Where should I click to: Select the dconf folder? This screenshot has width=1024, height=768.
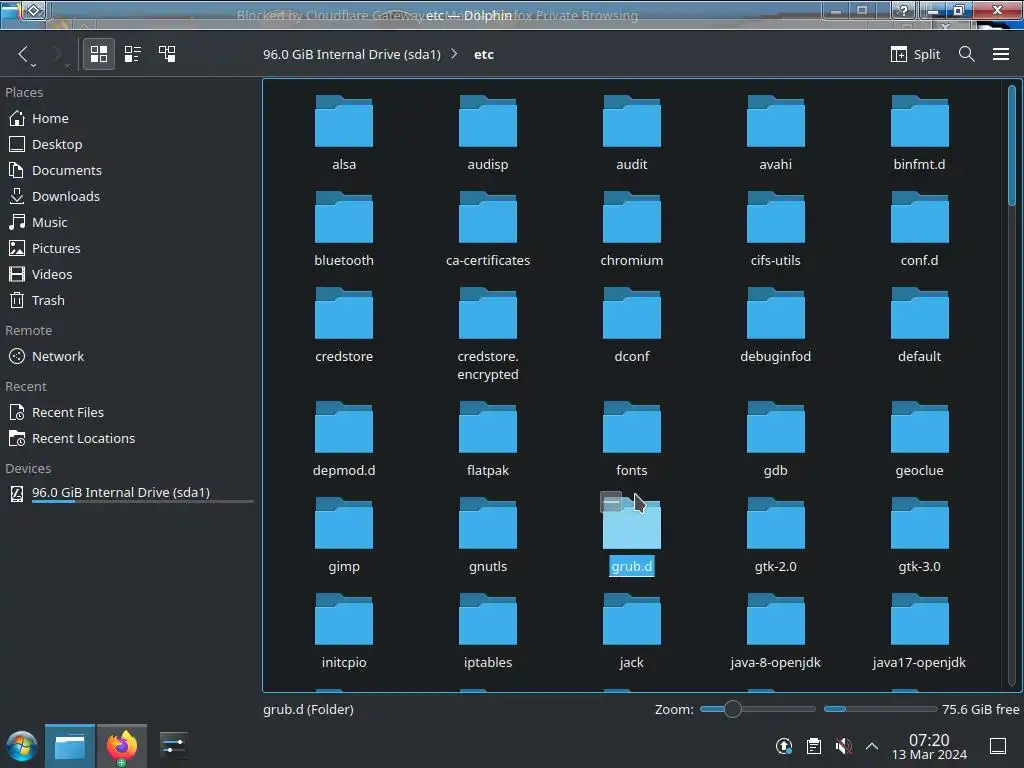click(632, 326)
